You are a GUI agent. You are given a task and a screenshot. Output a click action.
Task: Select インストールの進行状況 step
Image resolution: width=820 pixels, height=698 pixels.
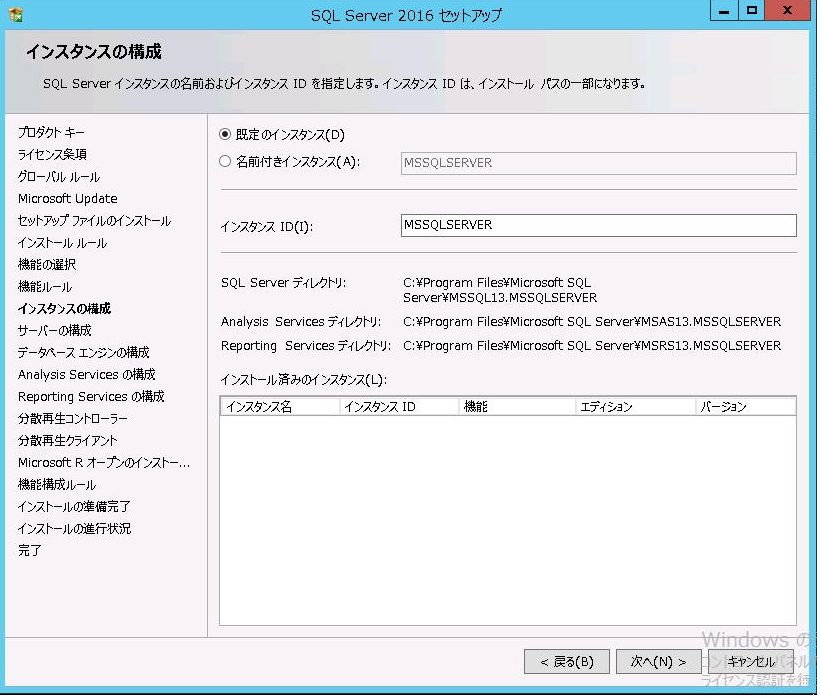click(74, 529)
